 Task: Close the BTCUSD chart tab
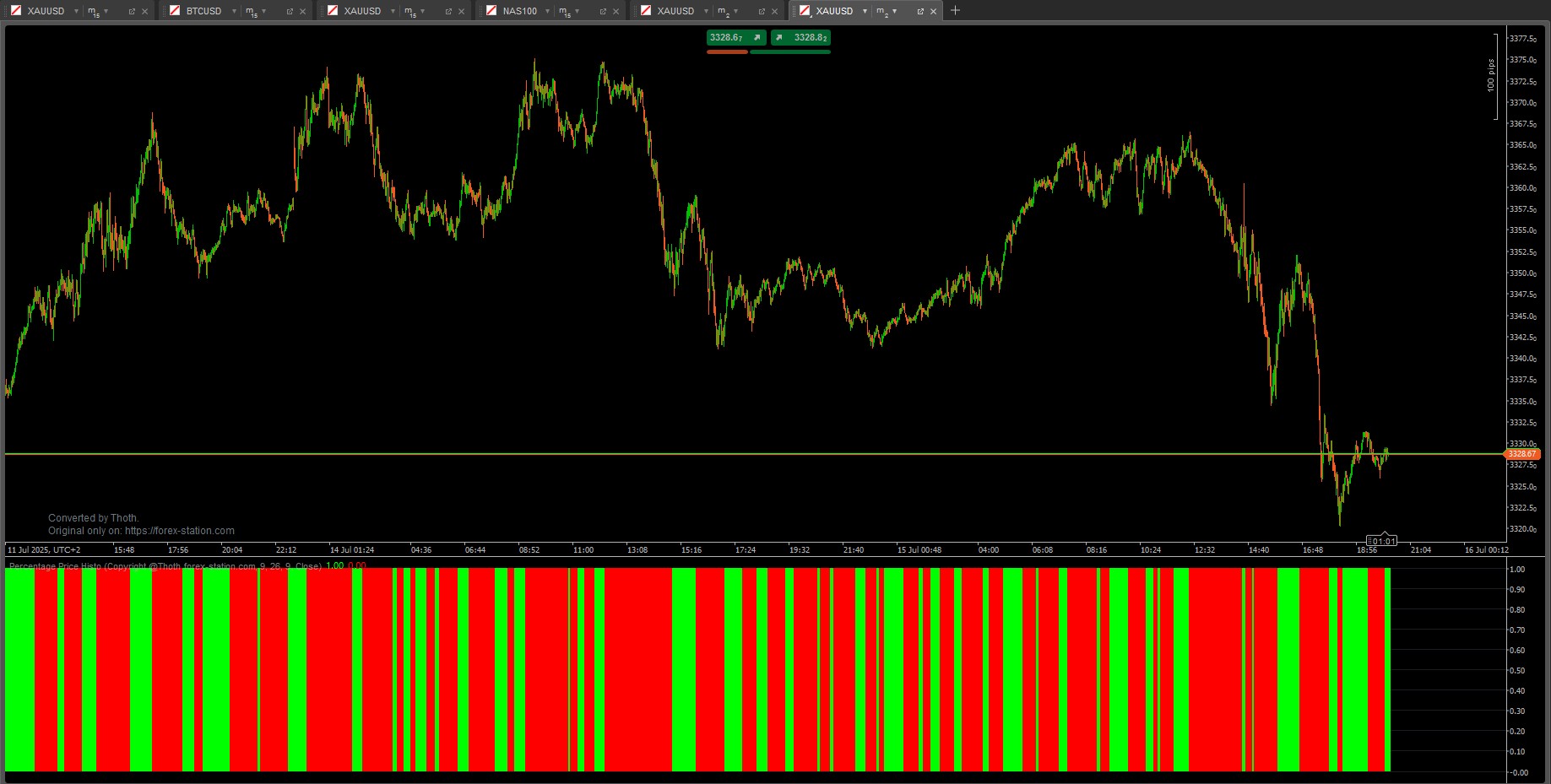tap(303, 11)
